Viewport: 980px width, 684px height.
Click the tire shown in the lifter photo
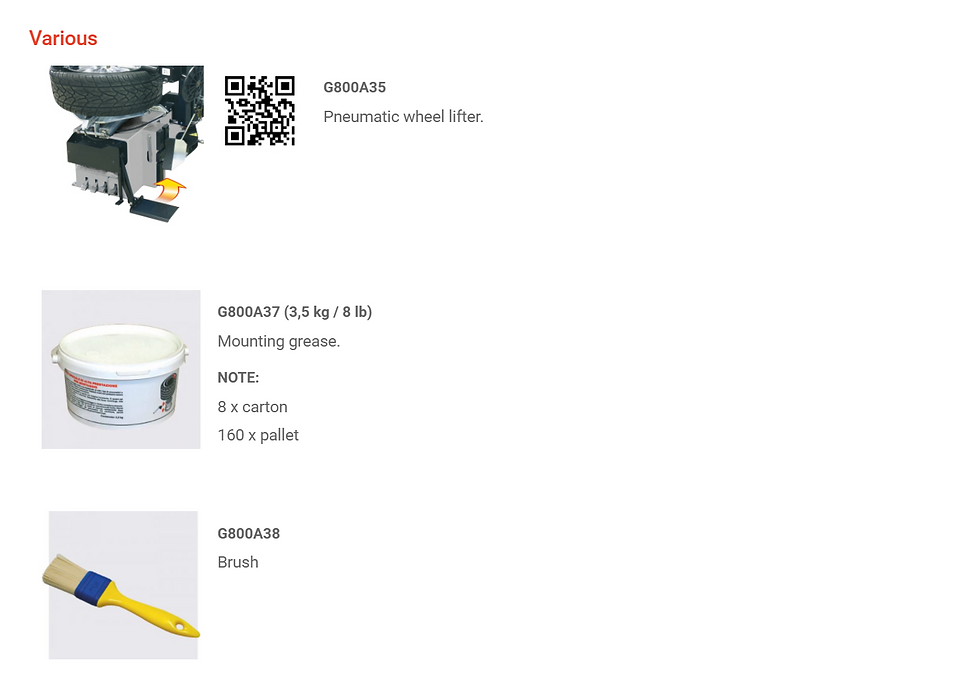(106, 91)
